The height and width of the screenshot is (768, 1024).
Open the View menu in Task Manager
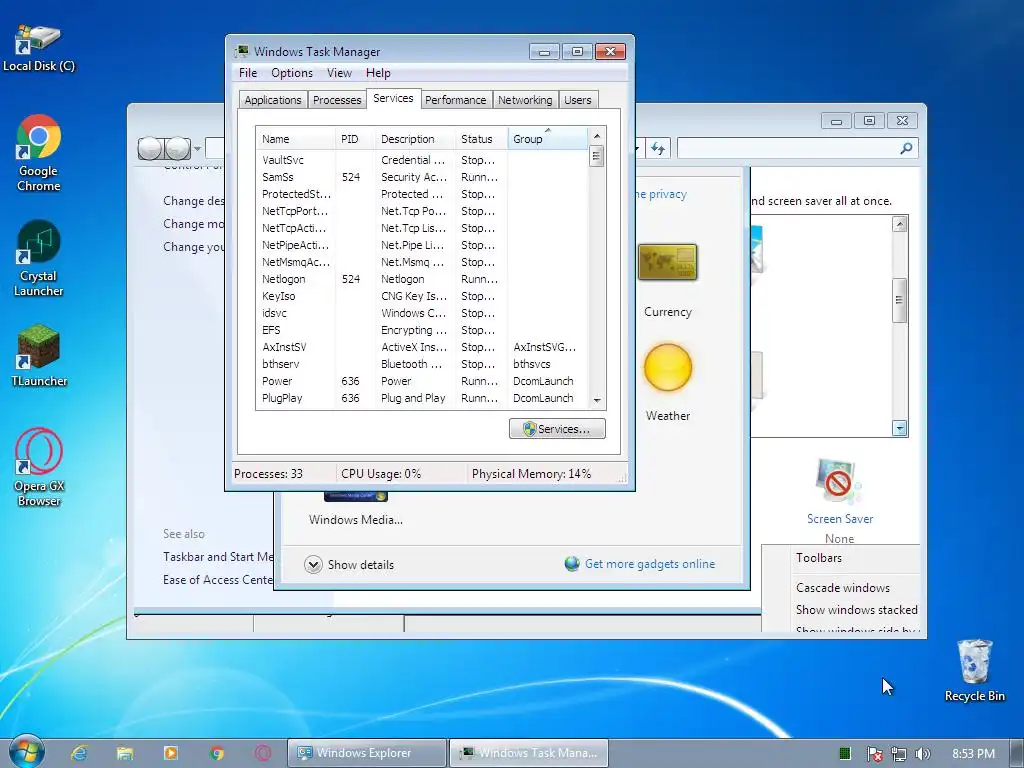339,72
